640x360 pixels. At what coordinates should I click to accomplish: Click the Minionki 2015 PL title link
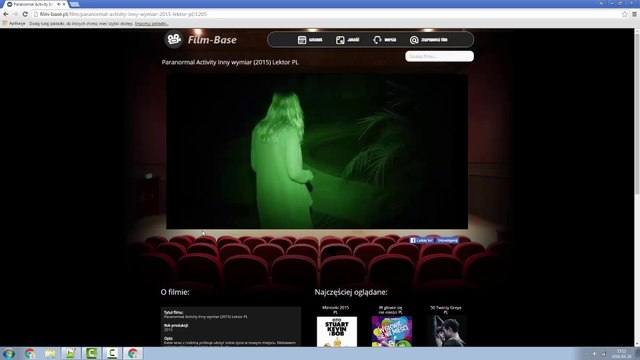336,310
